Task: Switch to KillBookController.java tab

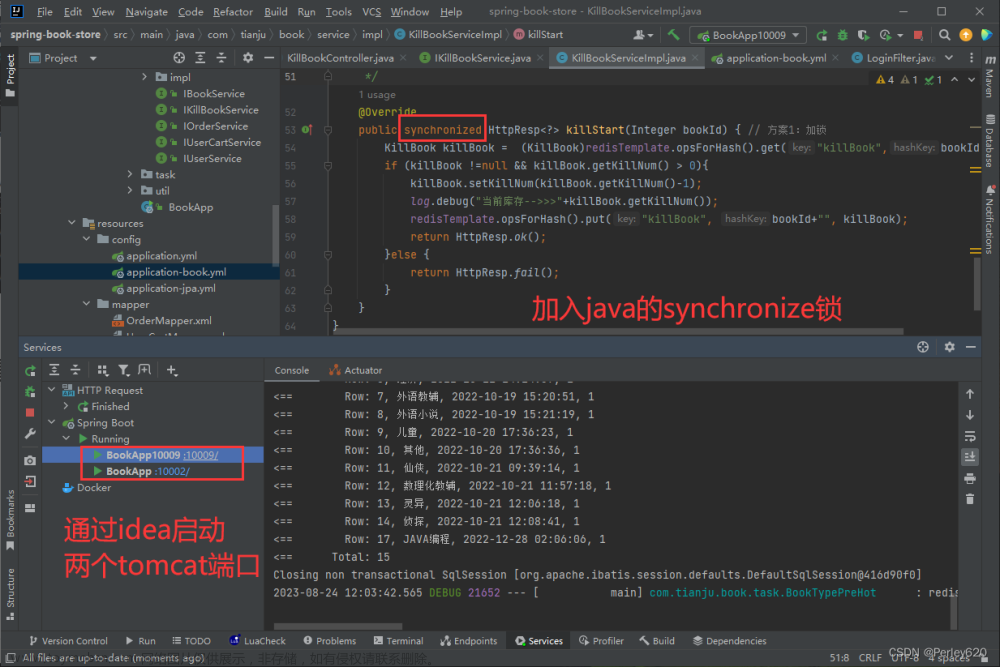Action: pos(341,58)
